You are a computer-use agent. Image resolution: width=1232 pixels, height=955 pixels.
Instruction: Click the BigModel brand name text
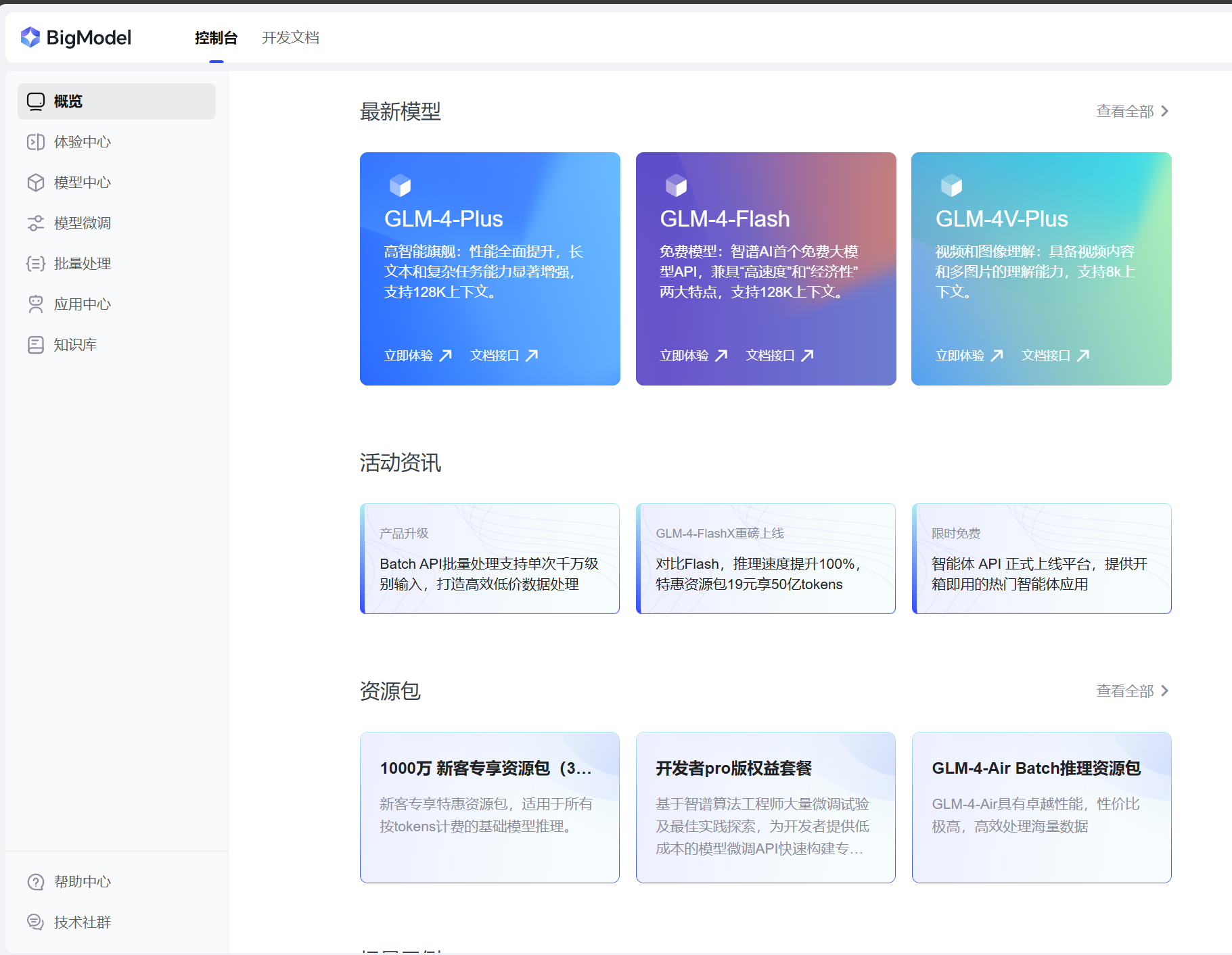pos(89,38)
